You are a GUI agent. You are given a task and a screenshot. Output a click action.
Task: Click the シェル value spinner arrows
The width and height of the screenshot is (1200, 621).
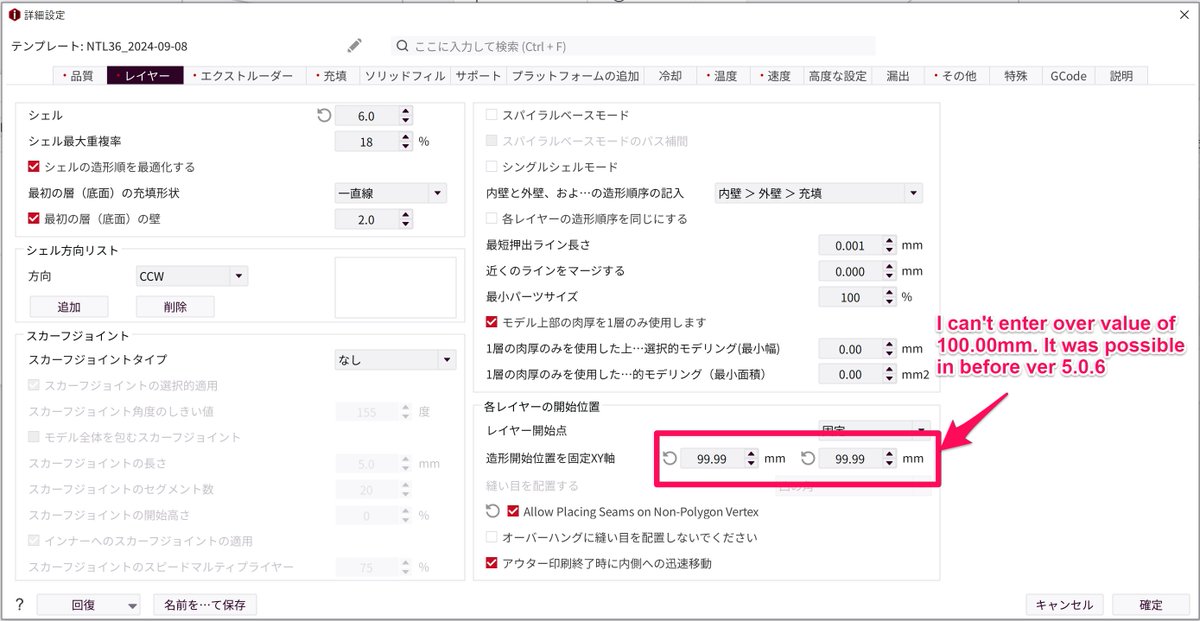pyautogui.click(x=405, y=116)
